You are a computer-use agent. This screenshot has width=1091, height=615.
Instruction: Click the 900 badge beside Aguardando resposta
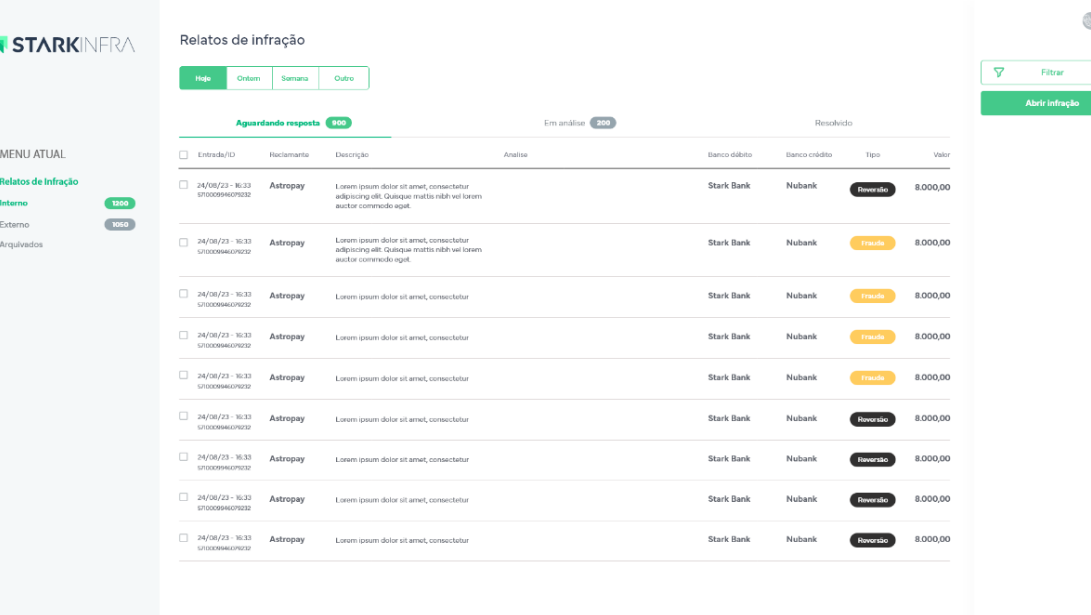338,123
